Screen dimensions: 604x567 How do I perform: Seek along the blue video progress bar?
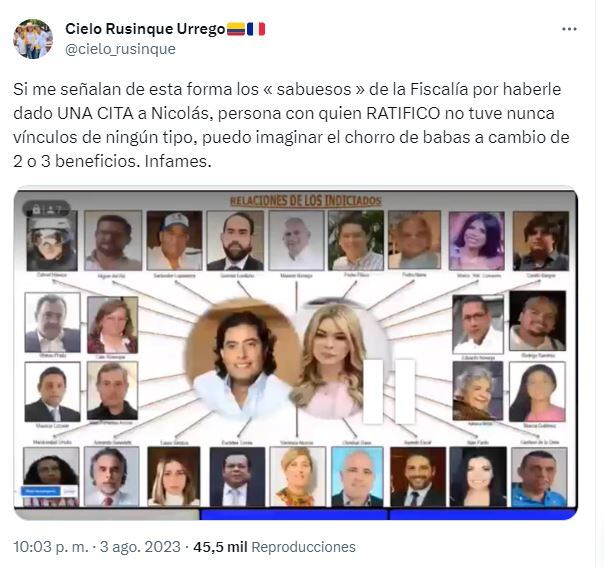(x=388, y=514)
